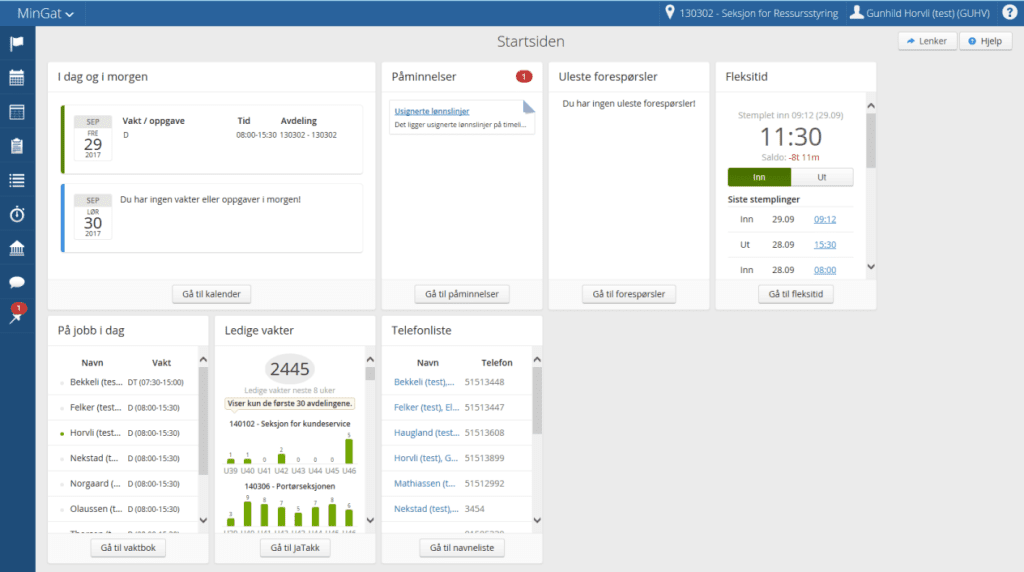Screen dimensions: 1024x572
Task: Open the calendar icon in the sidebar
Action: coord(17,78)
